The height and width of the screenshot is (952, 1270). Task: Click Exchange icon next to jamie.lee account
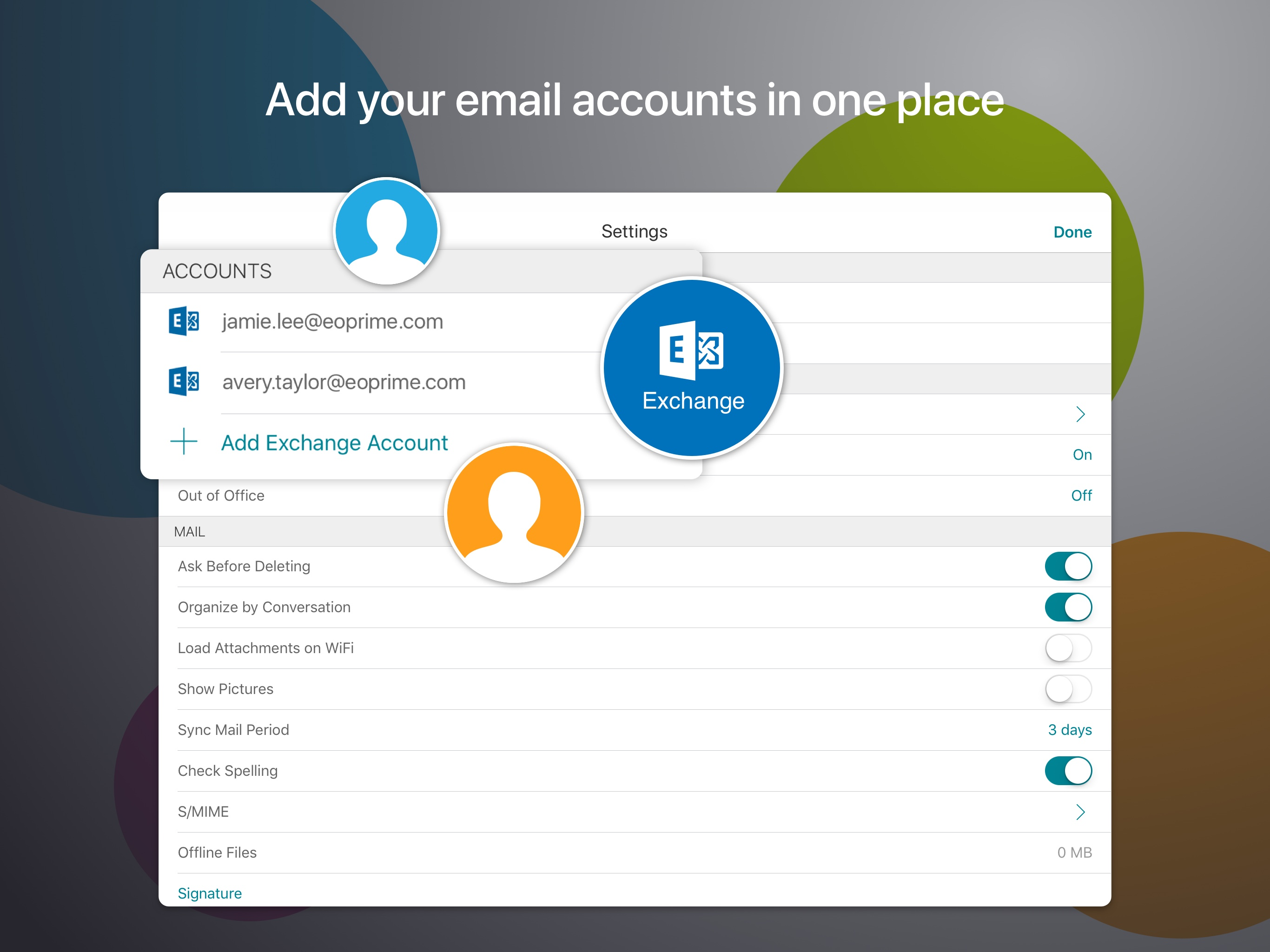click(184, 321)
